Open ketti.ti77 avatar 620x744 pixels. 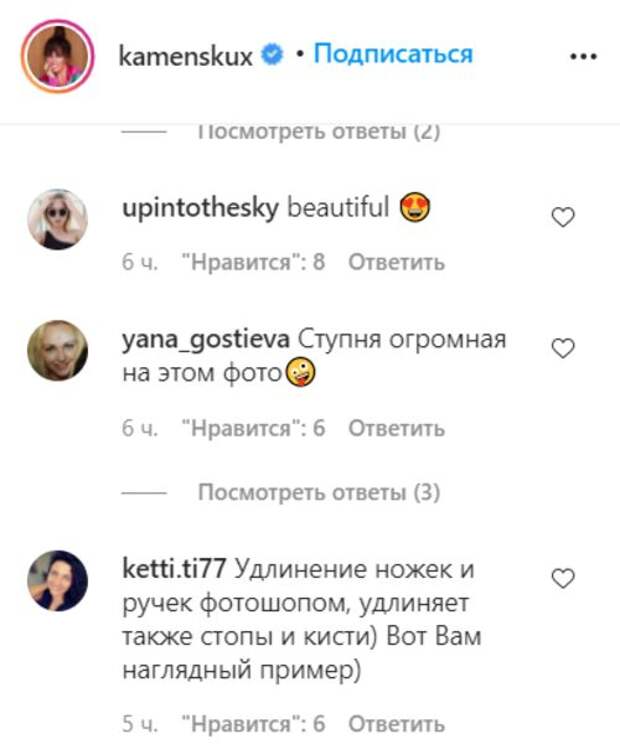coord(57,580)
